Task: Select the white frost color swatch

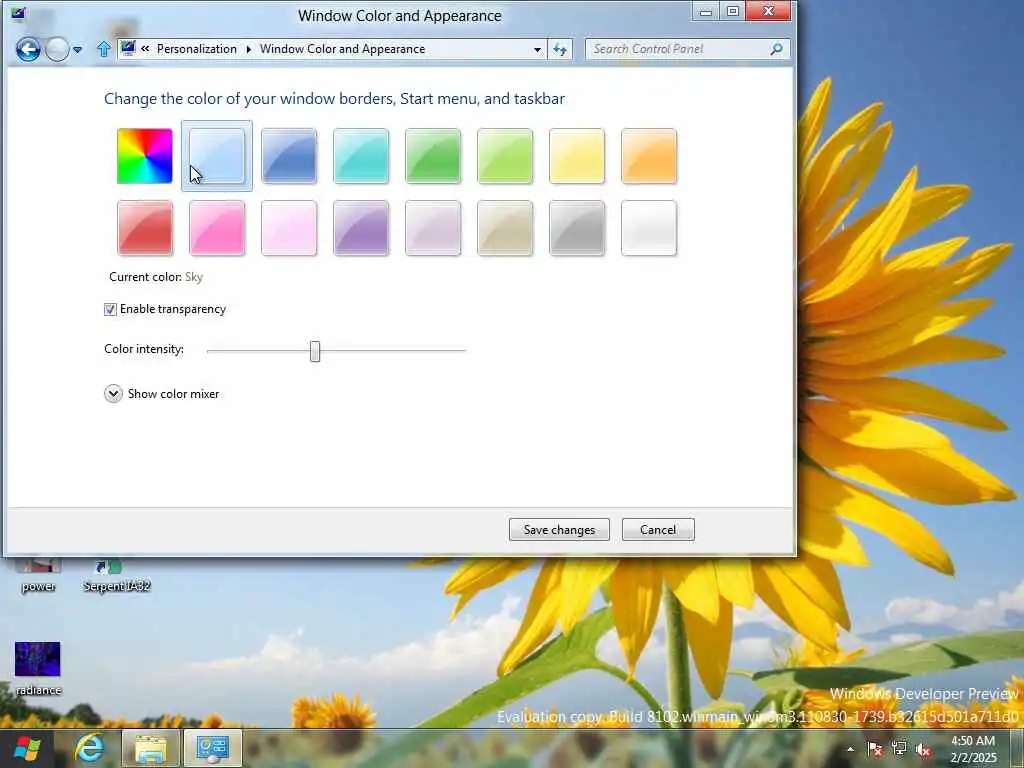Action: tap(649, 228)
